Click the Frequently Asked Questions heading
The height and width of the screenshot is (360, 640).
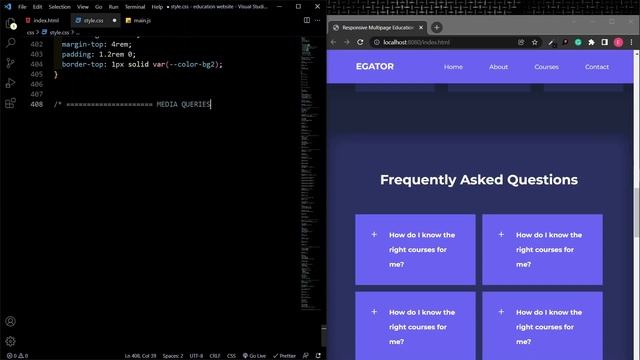[479, 180]
